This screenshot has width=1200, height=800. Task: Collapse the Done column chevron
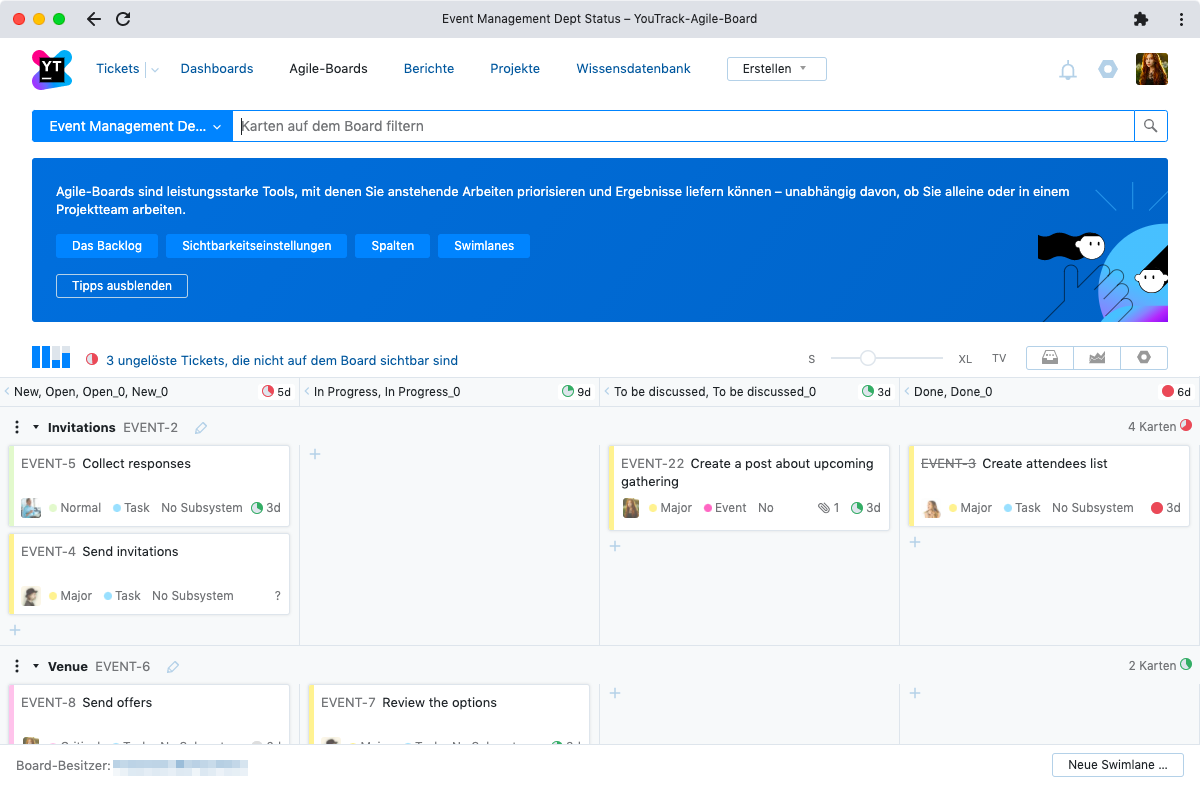(x=907, y=392)
